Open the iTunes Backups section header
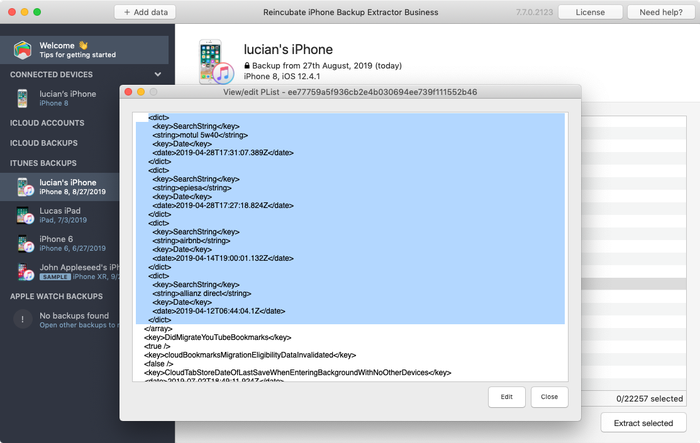The width and height of the screenshot is (700, 443). [43, 163]
